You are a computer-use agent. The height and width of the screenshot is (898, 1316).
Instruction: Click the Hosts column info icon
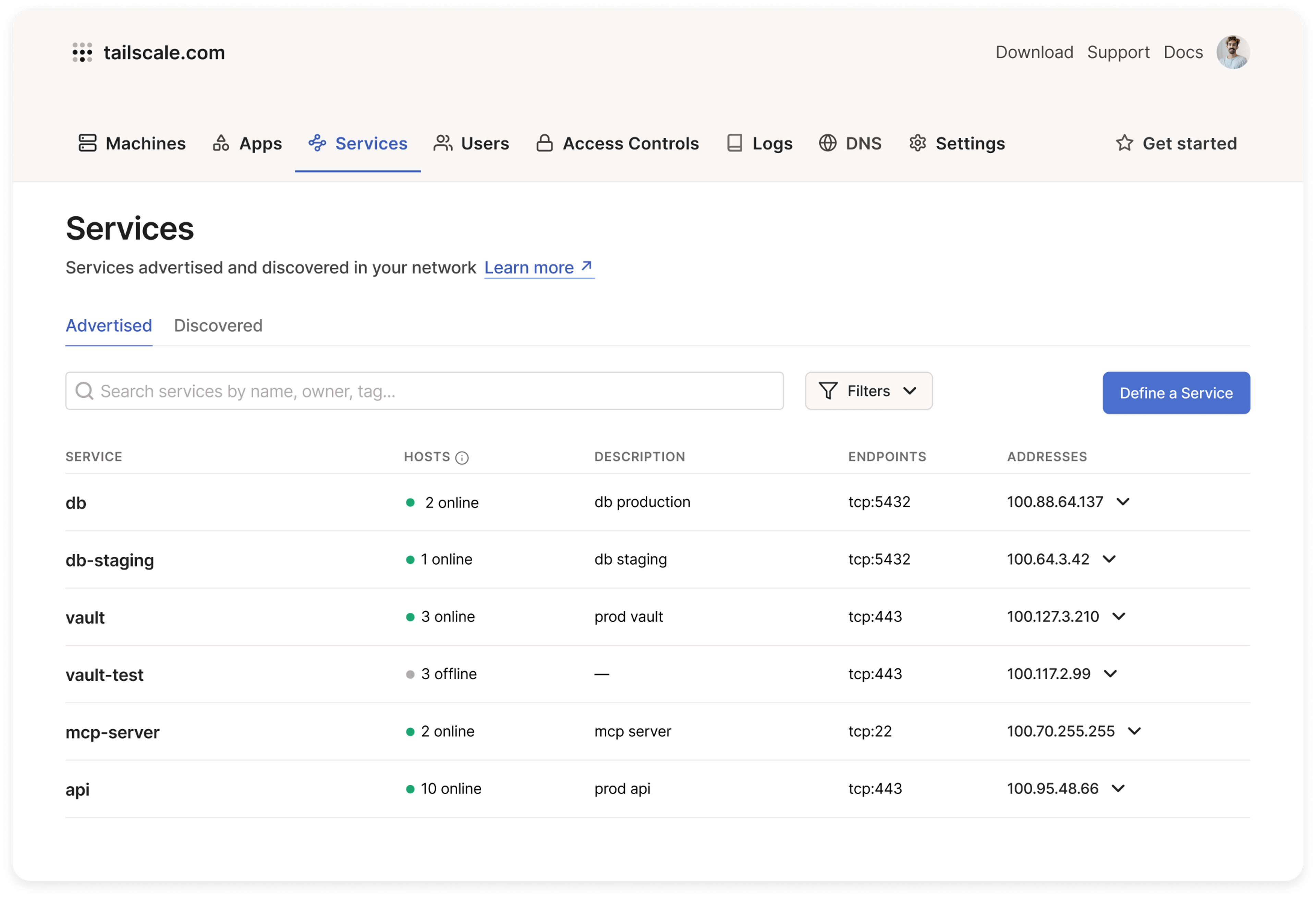pyautogui.click(x=462, y=458)
